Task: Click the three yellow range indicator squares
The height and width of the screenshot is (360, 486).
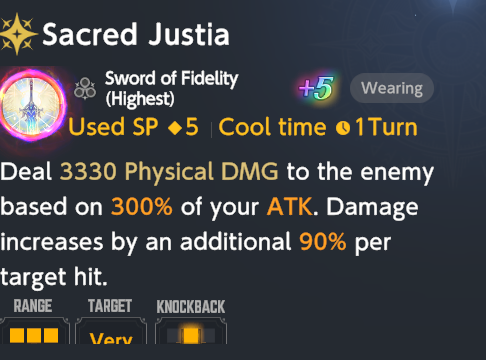Action: pyautogui.click(x=34, y=335)
